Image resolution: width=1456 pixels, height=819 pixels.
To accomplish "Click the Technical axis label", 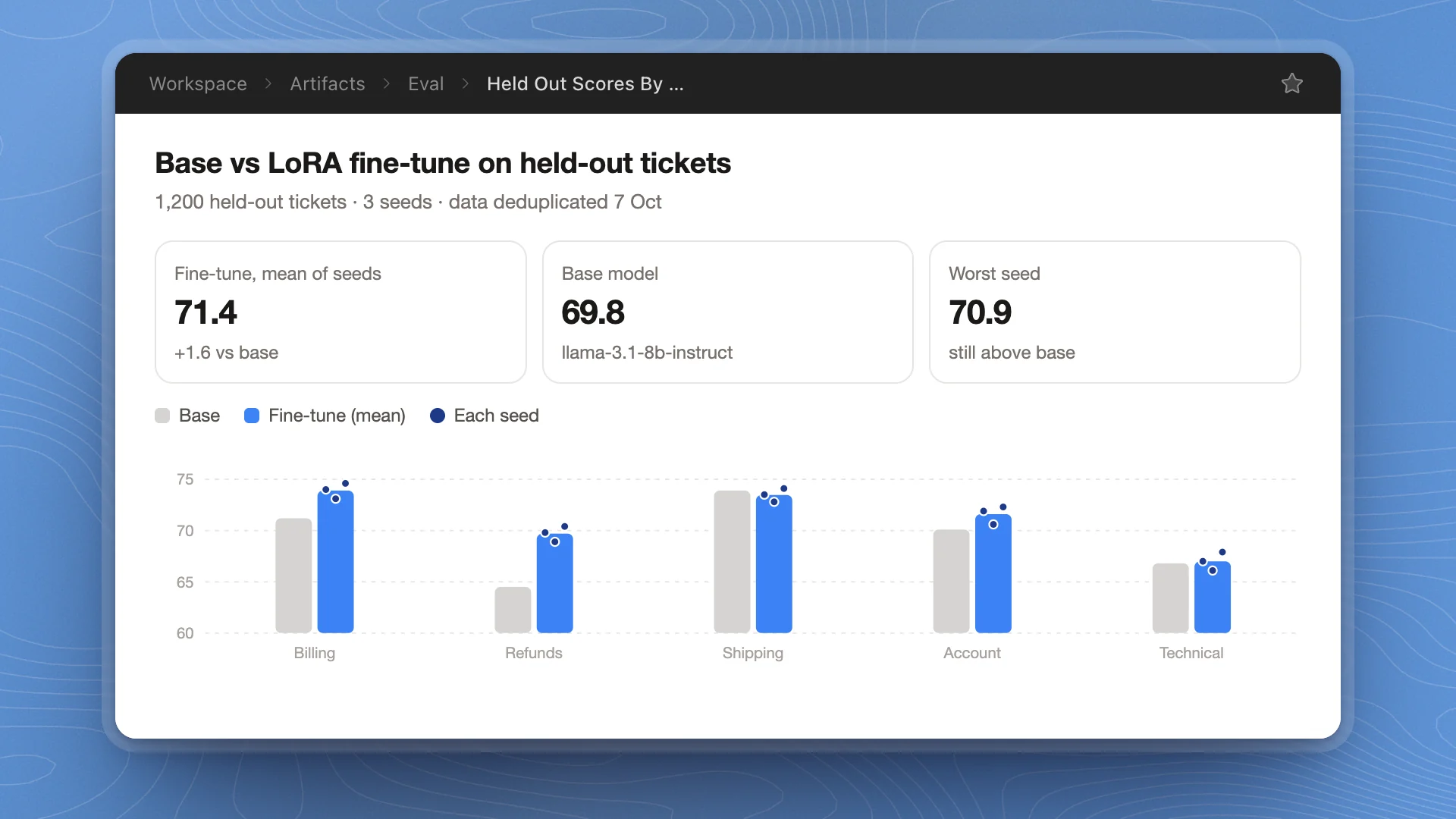I will click(x=1191, y=653).
